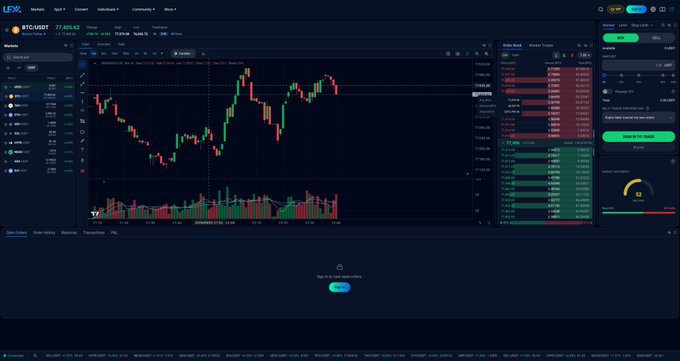680x361 pixels.
Task: Open the Spot dropdown menu
Action: (x=59, y=9)
